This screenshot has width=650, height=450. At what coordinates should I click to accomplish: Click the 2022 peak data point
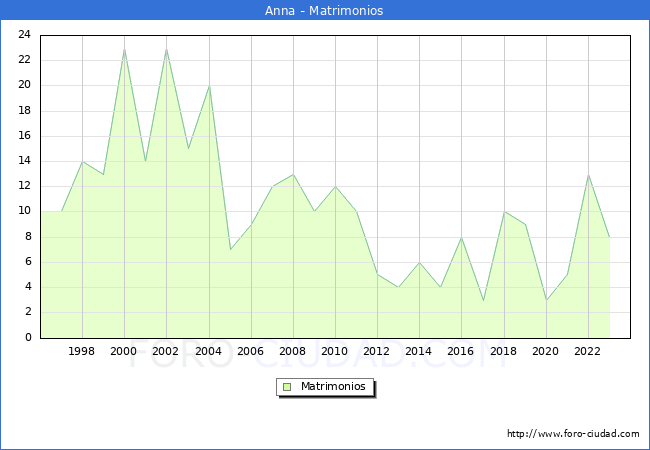(588, 174)
